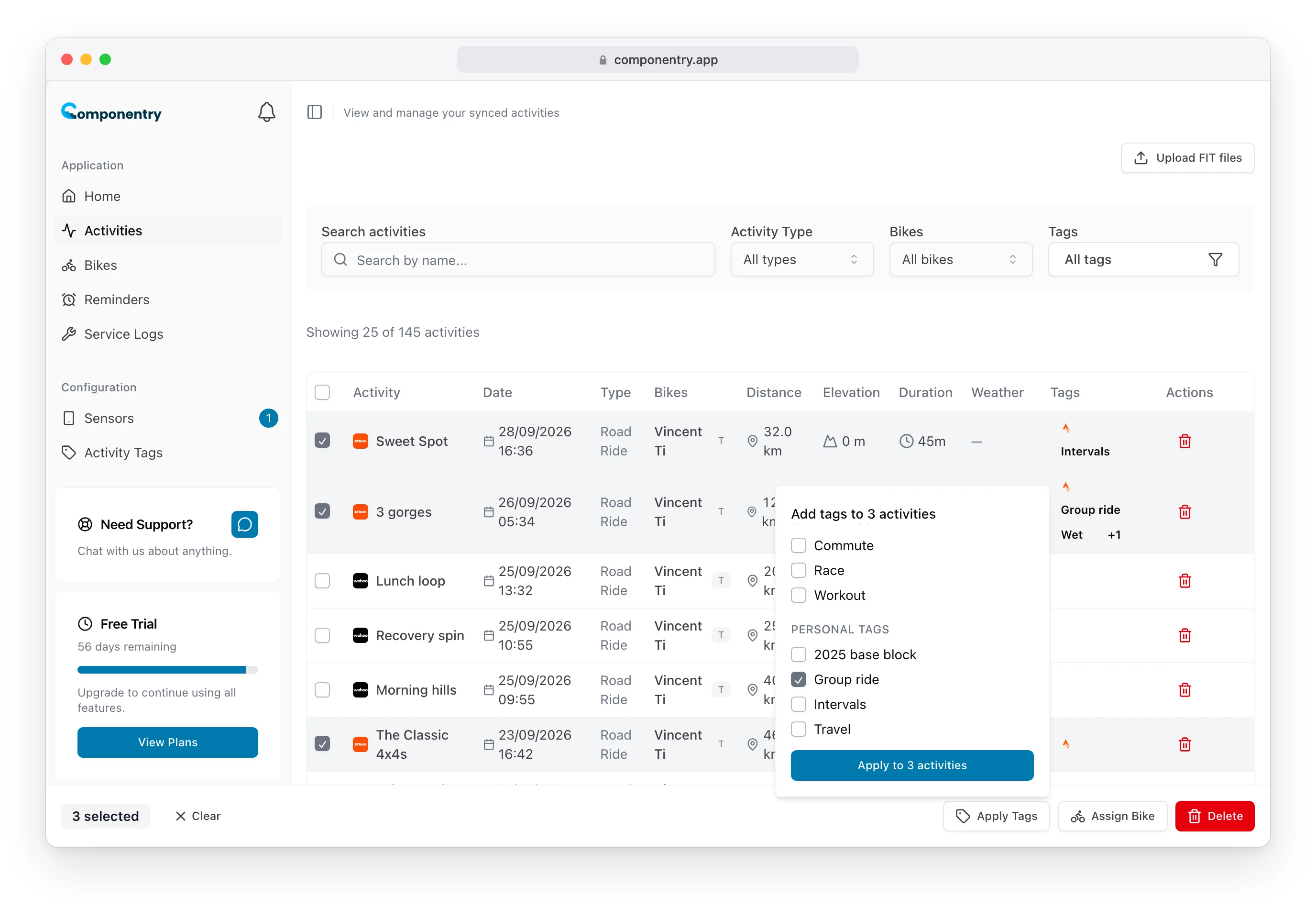This screenshot has width=1316, height=908.
Task: Click trash icon for Recovery spin row
Action: pos(1184,635)
